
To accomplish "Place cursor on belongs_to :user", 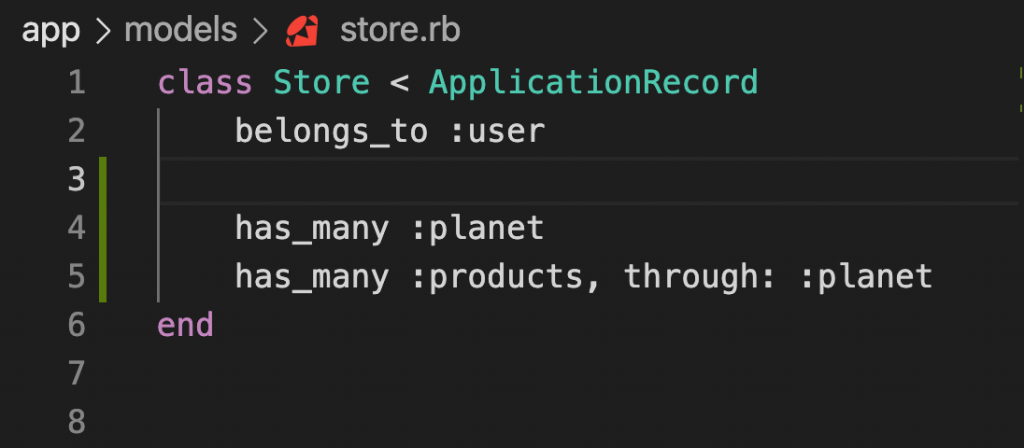I will coord(390,132).
